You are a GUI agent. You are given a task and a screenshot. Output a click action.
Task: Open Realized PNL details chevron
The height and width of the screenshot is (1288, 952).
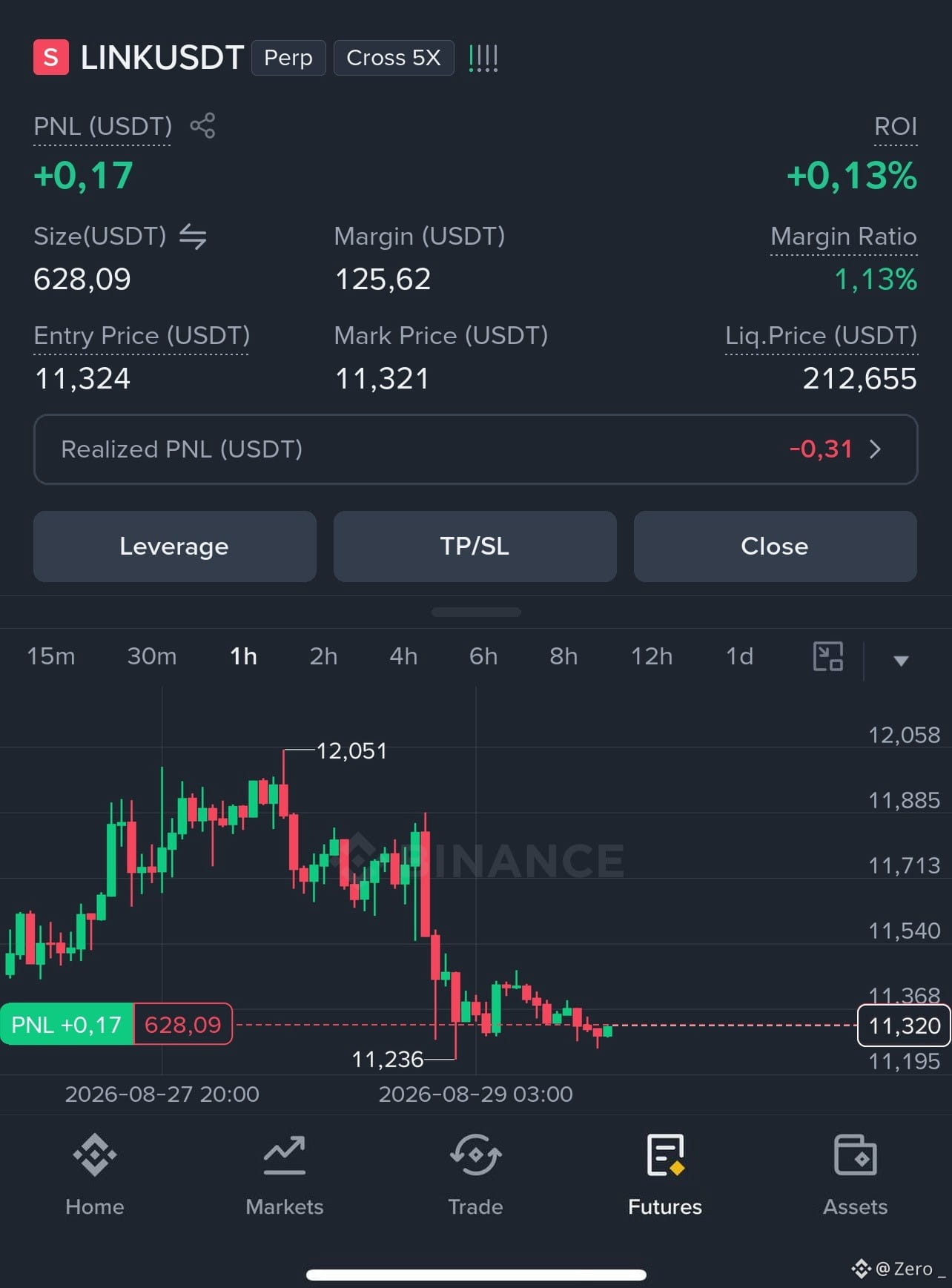876,449
